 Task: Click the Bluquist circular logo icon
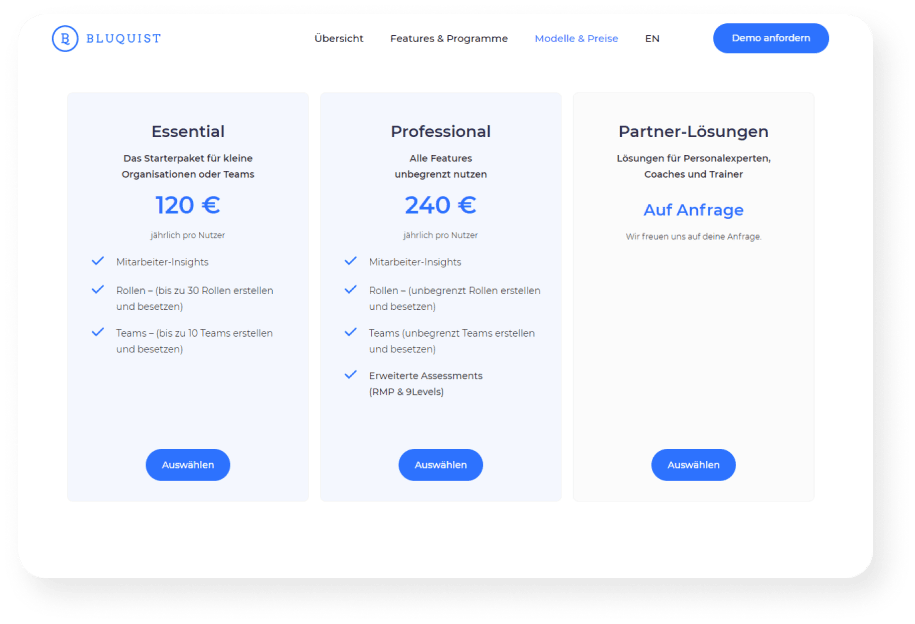(65, 39)
